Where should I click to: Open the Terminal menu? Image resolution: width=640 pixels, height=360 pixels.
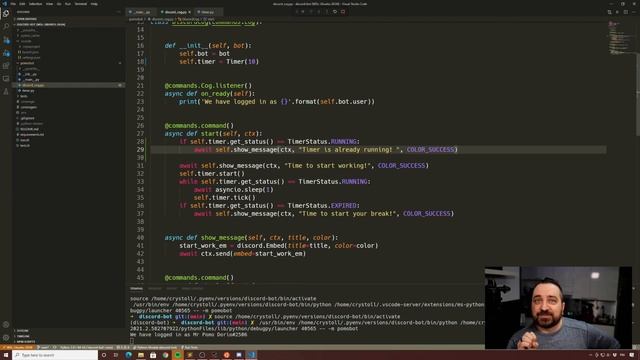point(81,4)
